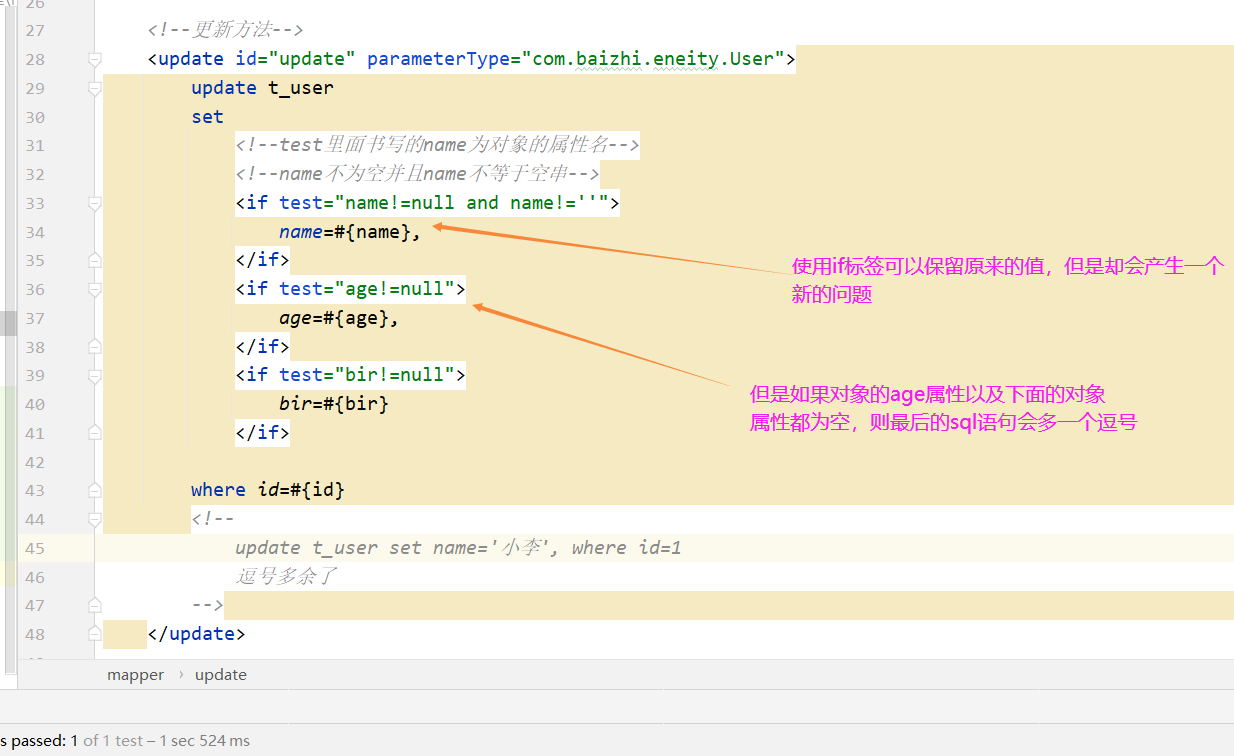Click the commented SQL 'update t_user set name' line

(458, 548)
